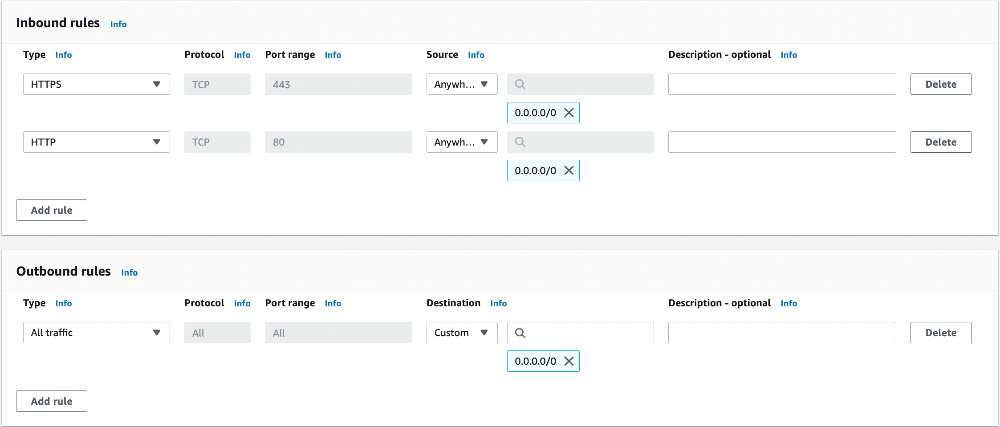
Task: Open Info link next to Inbound rules heading
Action: pos(118,24)
